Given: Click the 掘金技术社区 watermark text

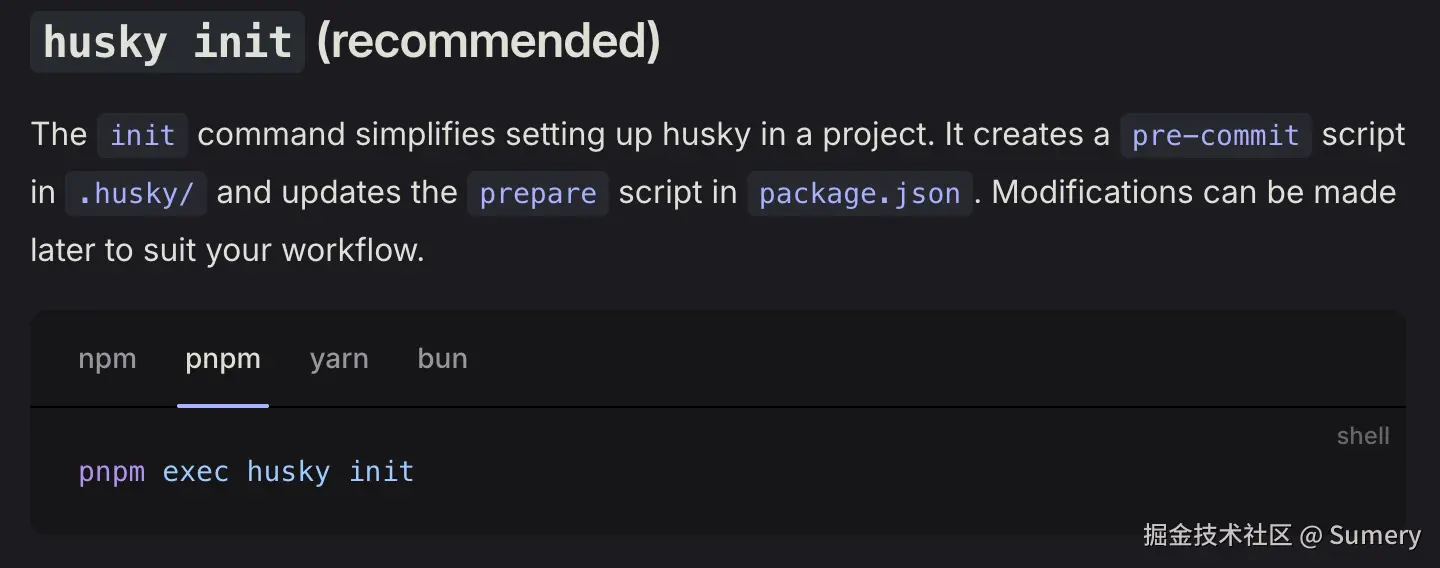Looking at the screenshot, I should 1218,535.
